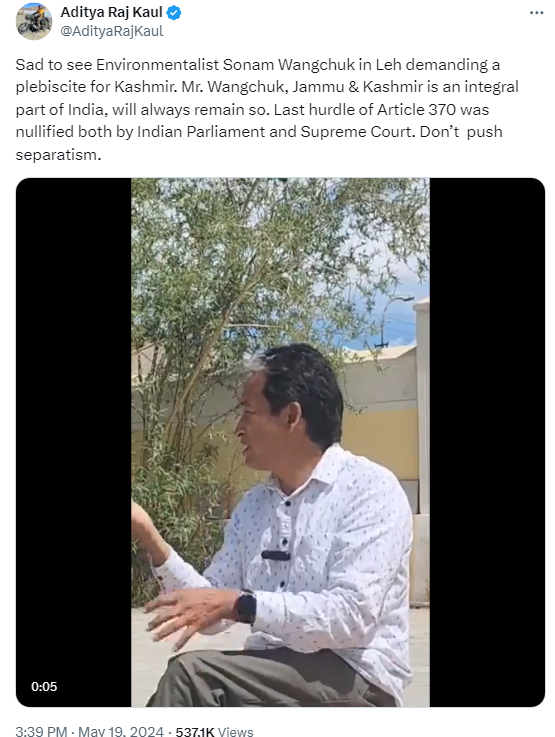Click the 0:05 video duration label
555x737 pixels.
[44, 687]
